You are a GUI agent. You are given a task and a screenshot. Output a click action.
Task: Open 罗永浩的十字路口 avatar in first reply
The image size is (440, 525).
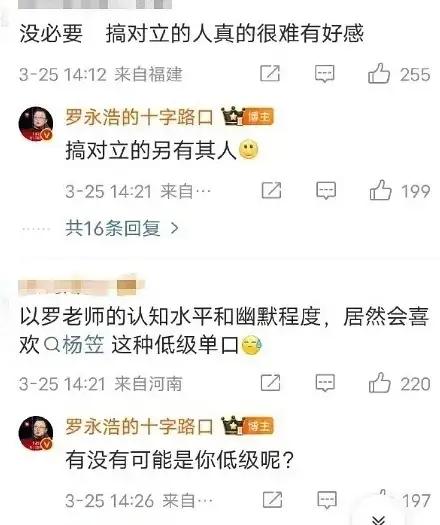[x=36, y=123]
